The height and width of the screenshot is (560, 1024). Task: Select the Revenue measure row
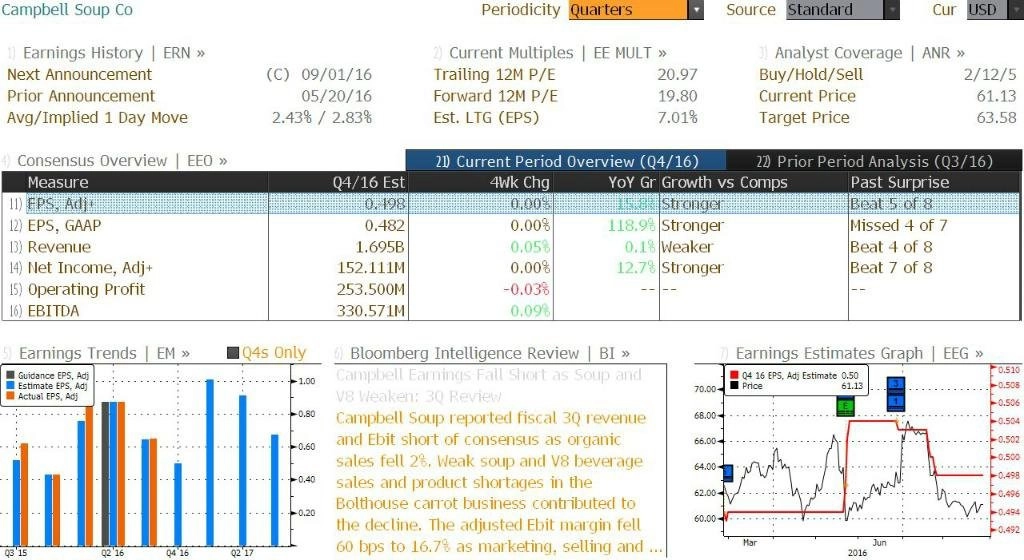coord(511,247)
